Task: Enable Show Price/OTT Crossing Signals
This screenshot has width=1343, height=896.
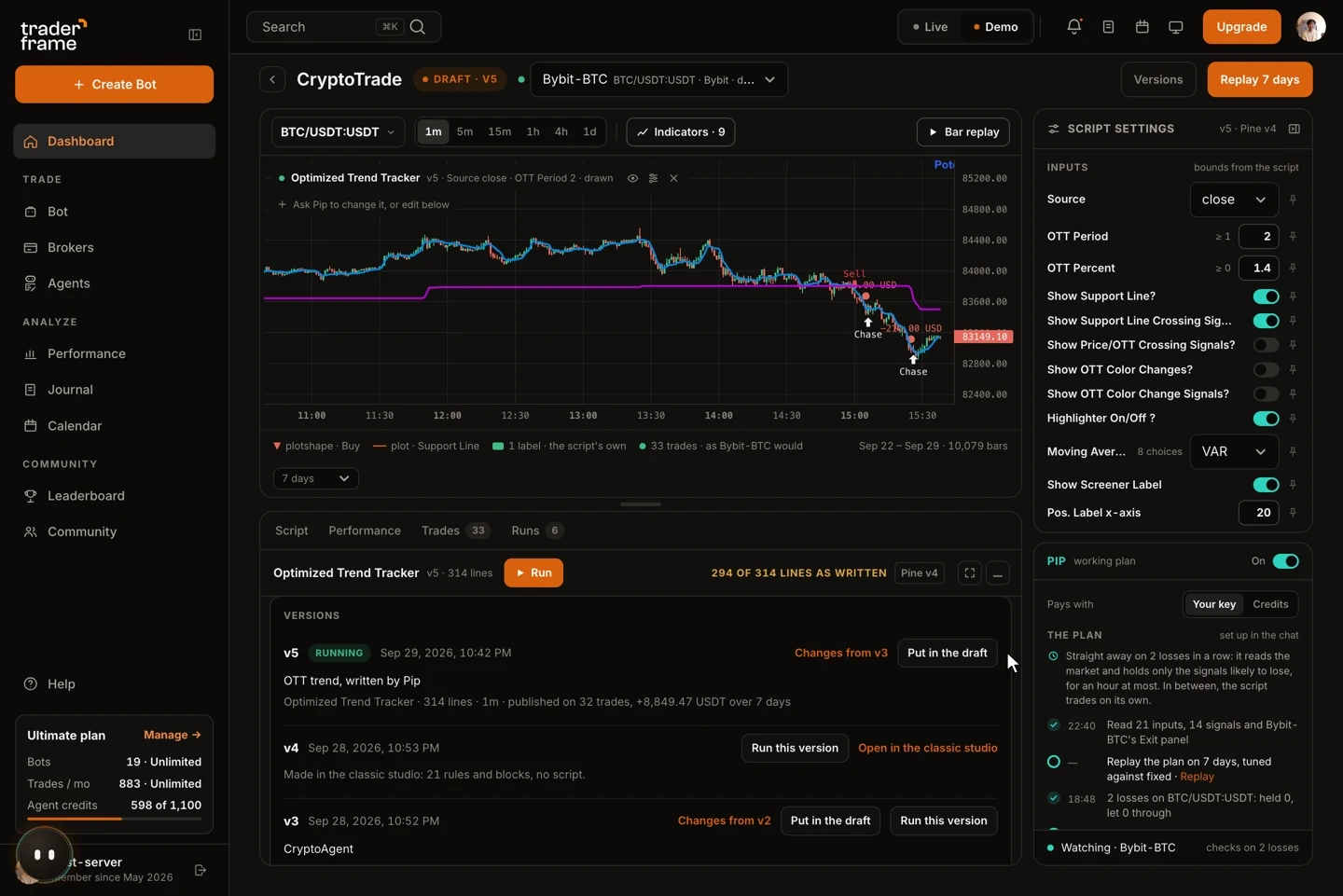Action: pyautogui.click(x=1266, y=345)
